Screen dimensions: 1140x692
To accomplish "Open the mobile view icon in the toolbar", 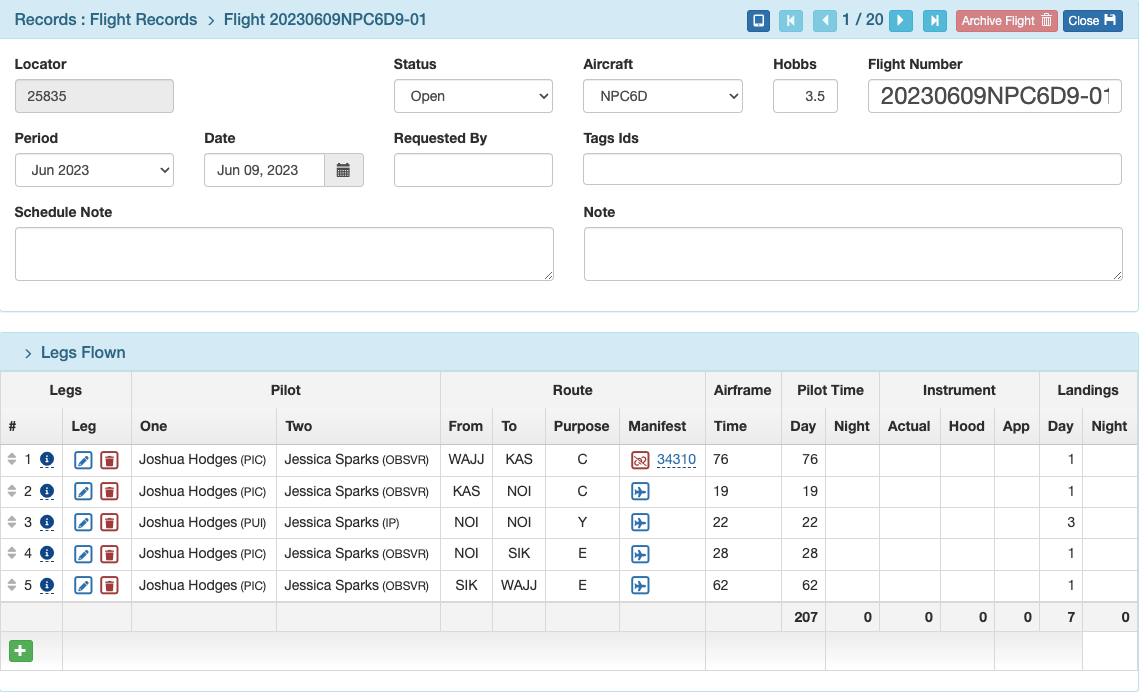I will tap(758, 20).
